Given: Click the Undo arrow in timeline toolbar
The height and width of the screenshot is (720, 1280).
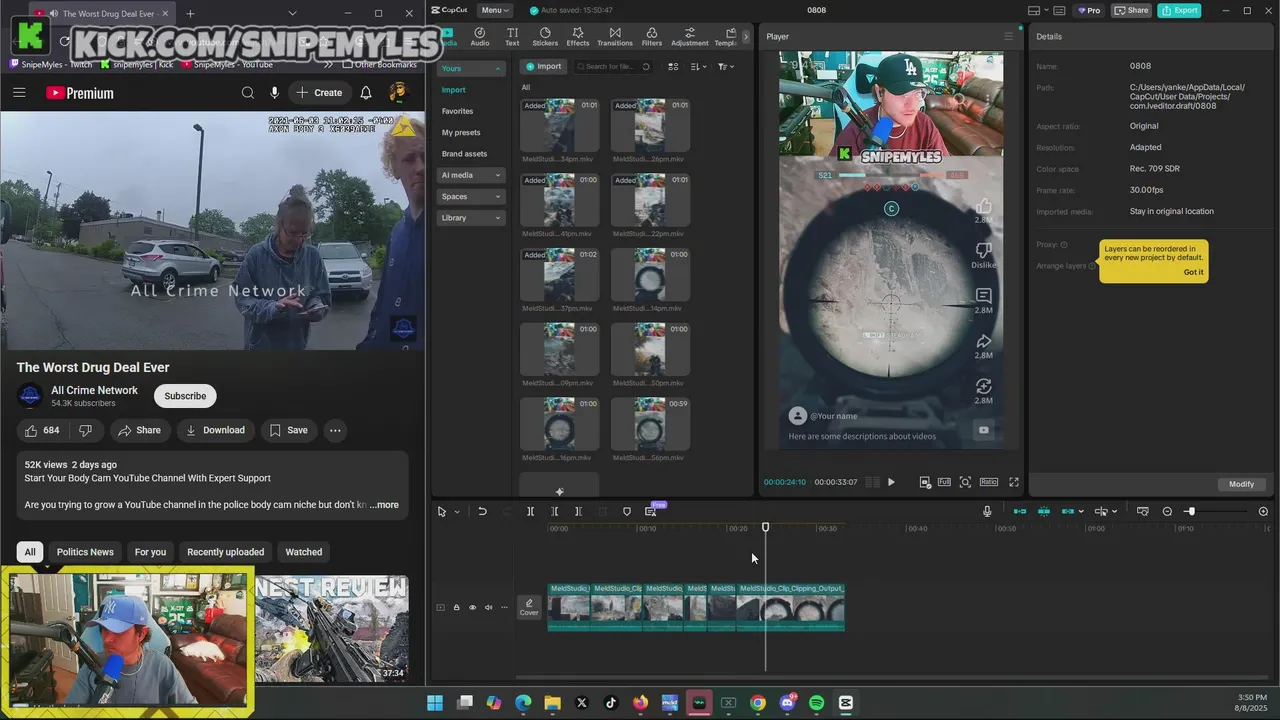Looking at the screenshot, I should [482, 511].
